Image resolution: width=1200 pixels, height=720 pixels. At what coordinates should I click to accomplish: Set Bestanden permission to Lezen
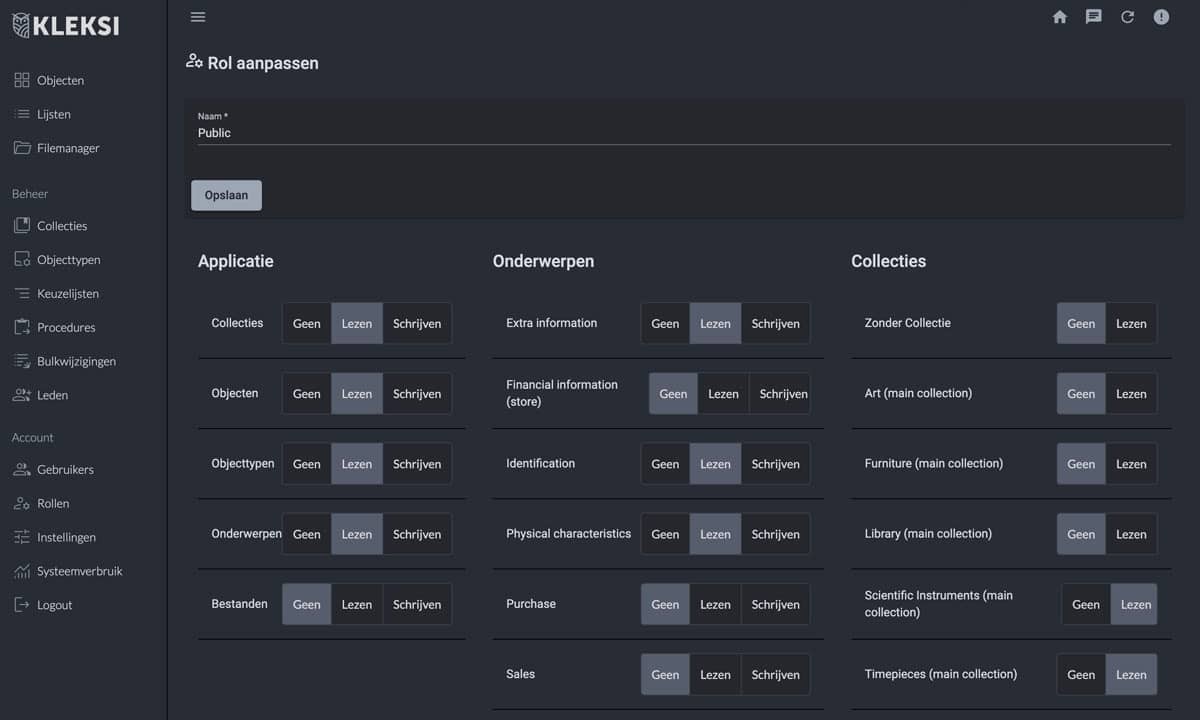(356, 605)
